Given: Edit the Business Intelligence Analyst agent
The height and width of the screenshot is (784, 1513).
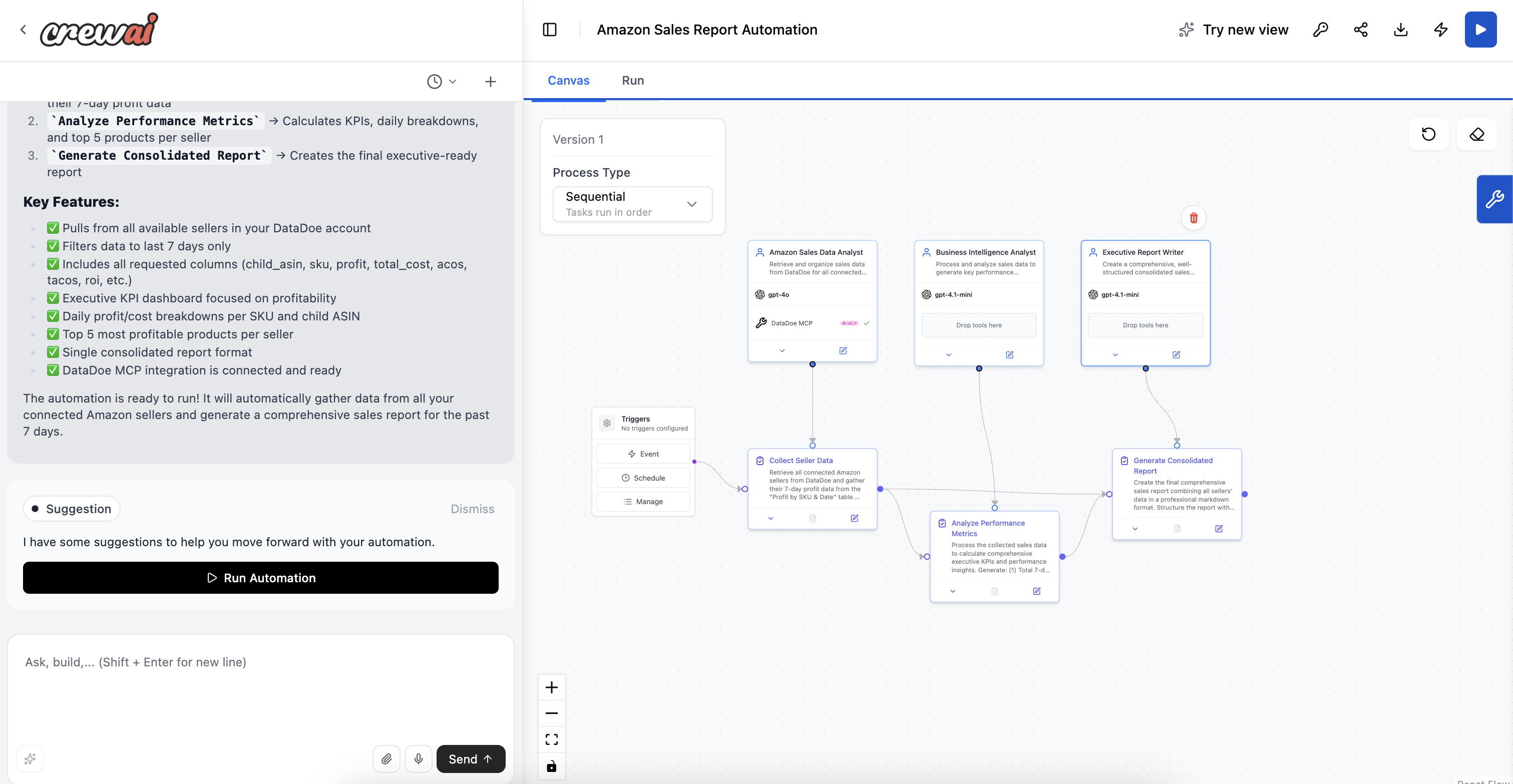Looking at the screenshot, I should [x=1010, y=355].
